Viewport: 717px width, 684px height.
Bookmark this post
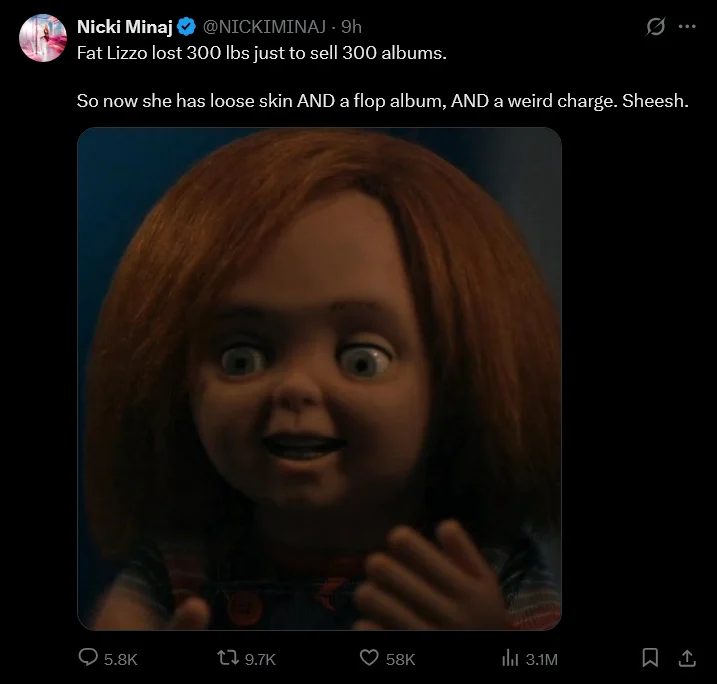click(x=650, y=658)
